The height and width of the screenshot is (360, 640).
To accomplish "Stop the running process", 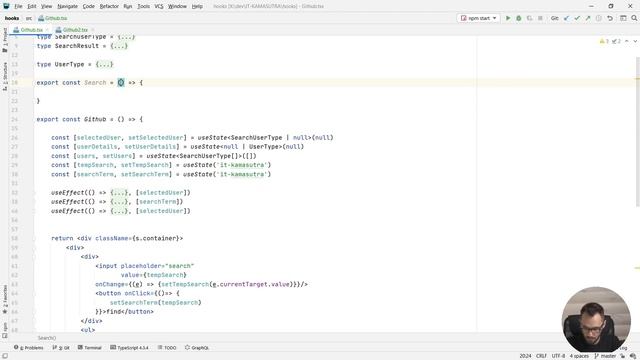I will tap(540, 18).
